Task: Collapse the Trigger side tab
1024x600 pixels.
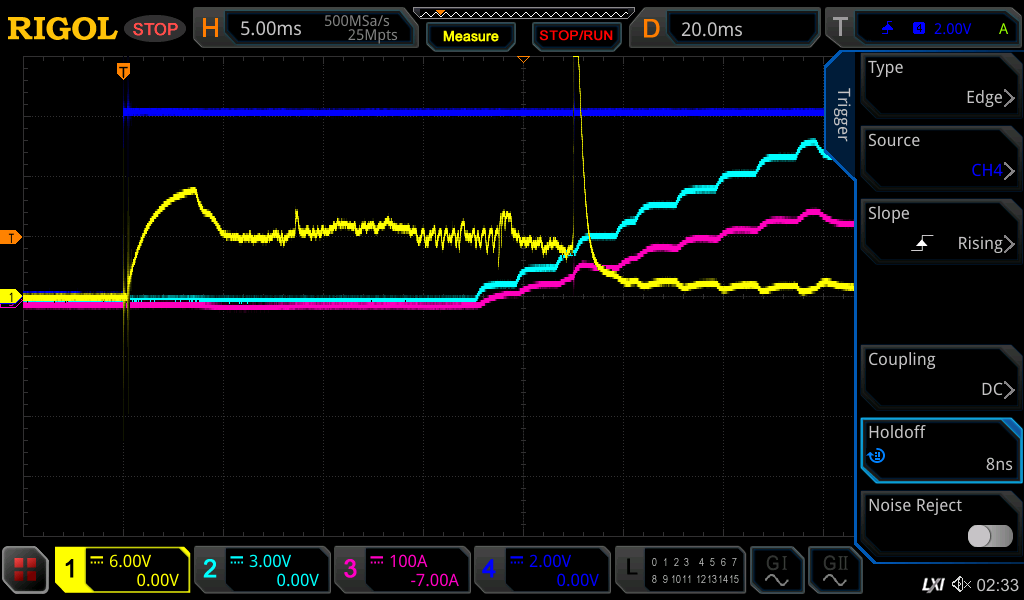Action: tap(842, 115)
